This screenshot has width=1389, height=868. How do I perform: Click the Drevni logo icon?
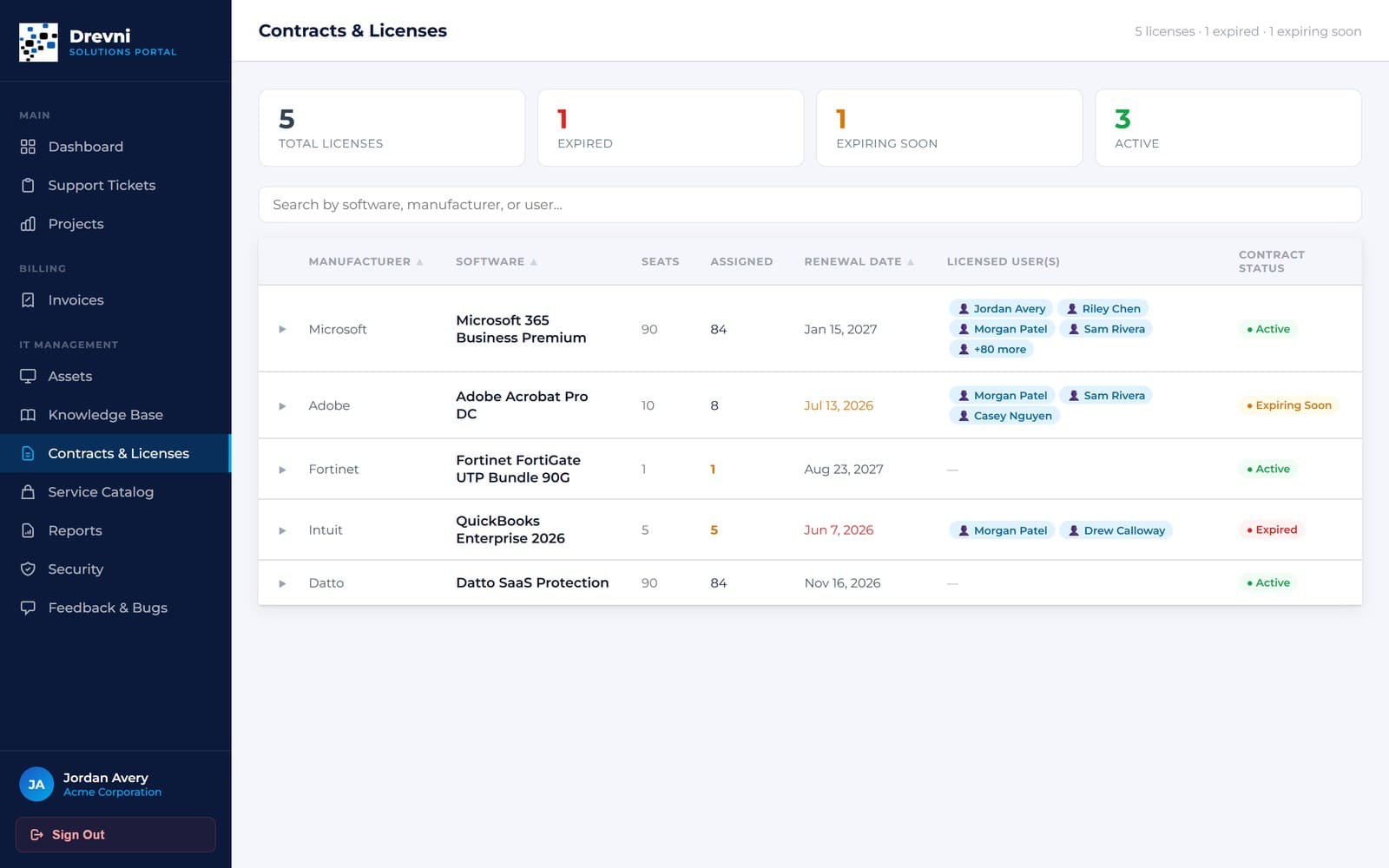click(38, 42)
